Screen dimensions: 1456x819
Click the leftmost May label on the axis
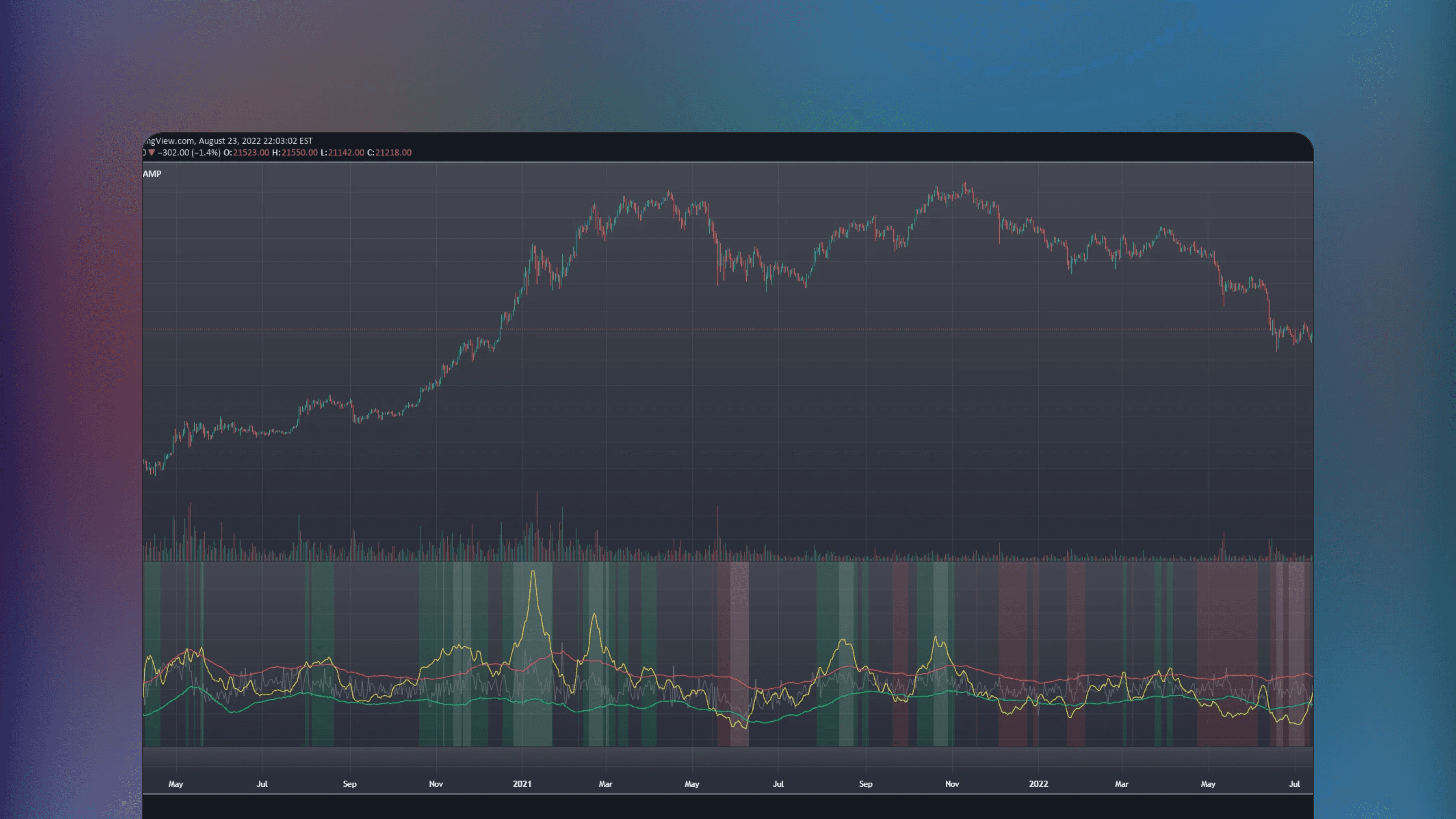point(176,784)
